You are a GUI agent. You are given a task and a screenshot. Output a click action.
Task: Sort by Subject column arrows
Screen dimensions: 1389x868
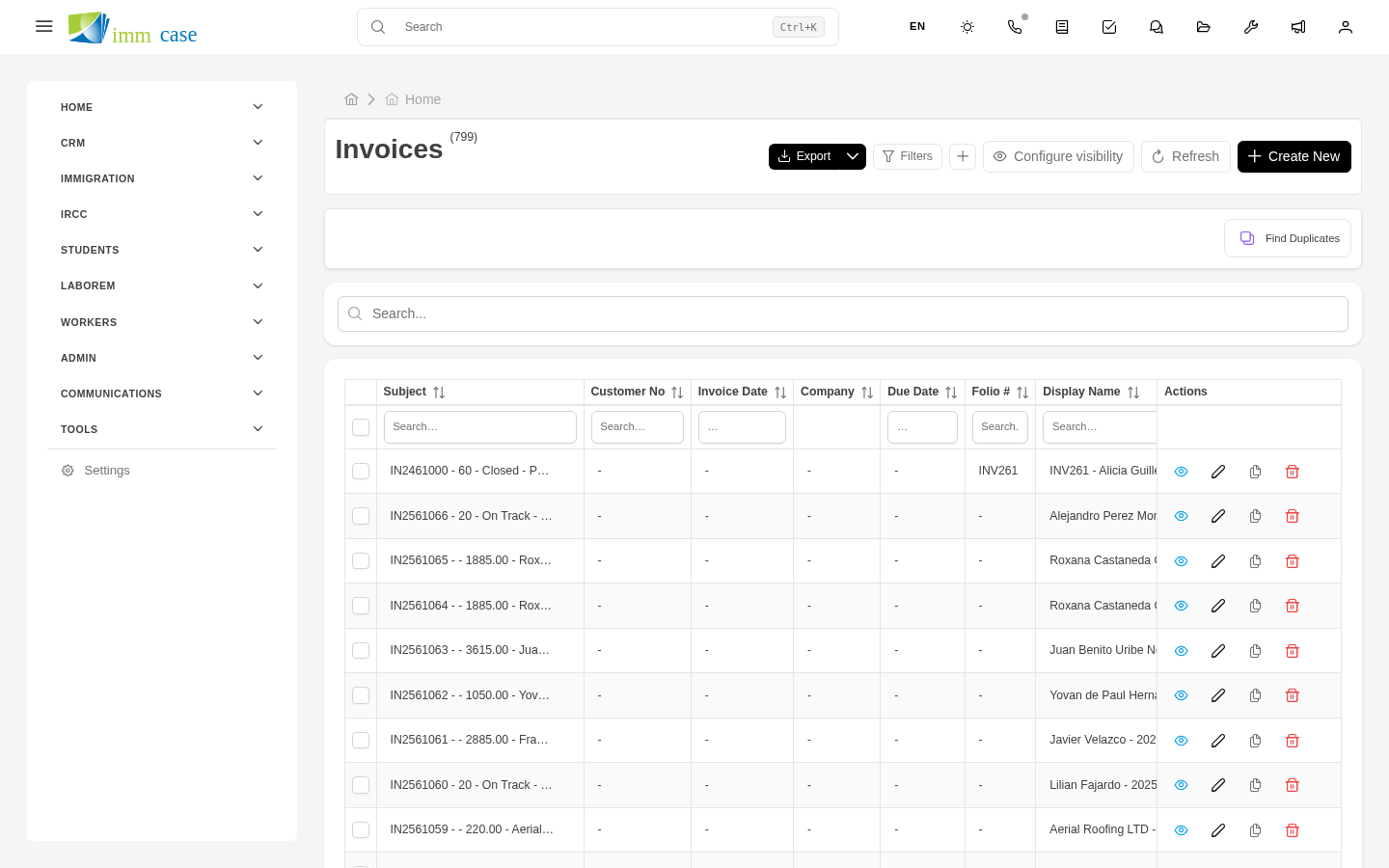click(x=439, y=393)
